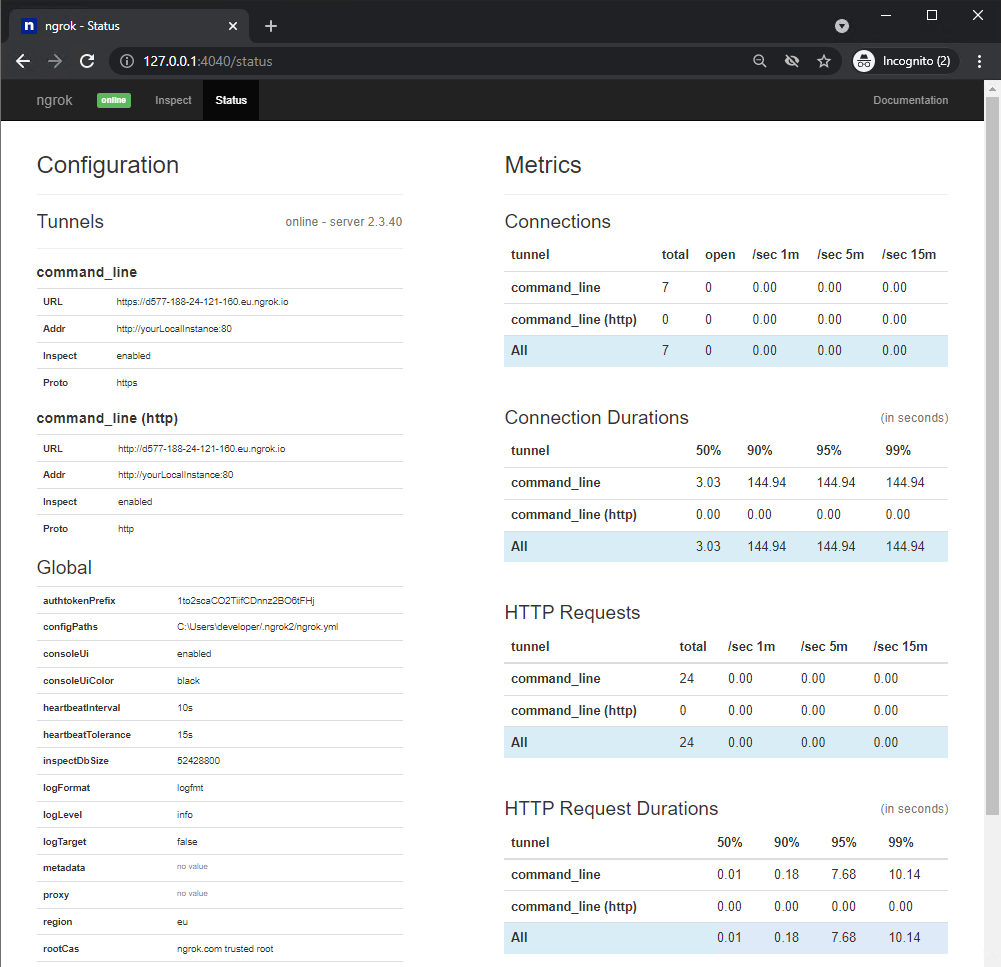
Task: Maximize the browser window
Action: (932, 15)
